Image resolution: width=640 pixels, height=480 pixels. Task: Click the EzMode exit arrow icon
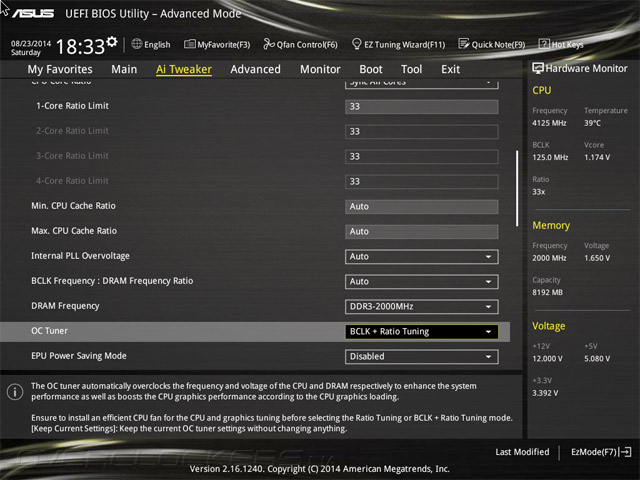coord(626,452)
